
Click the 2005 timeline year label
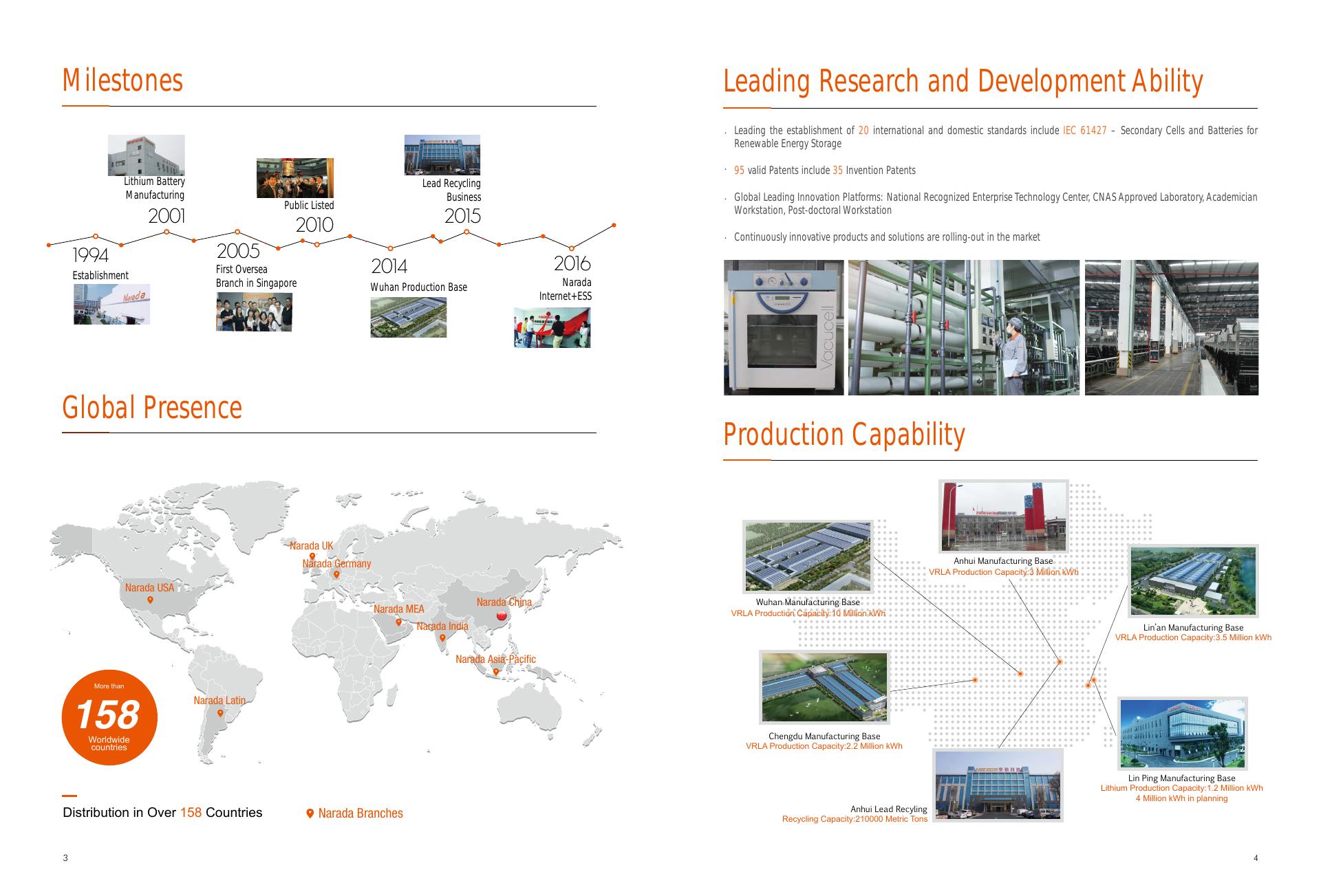click(x=238, y=250)
